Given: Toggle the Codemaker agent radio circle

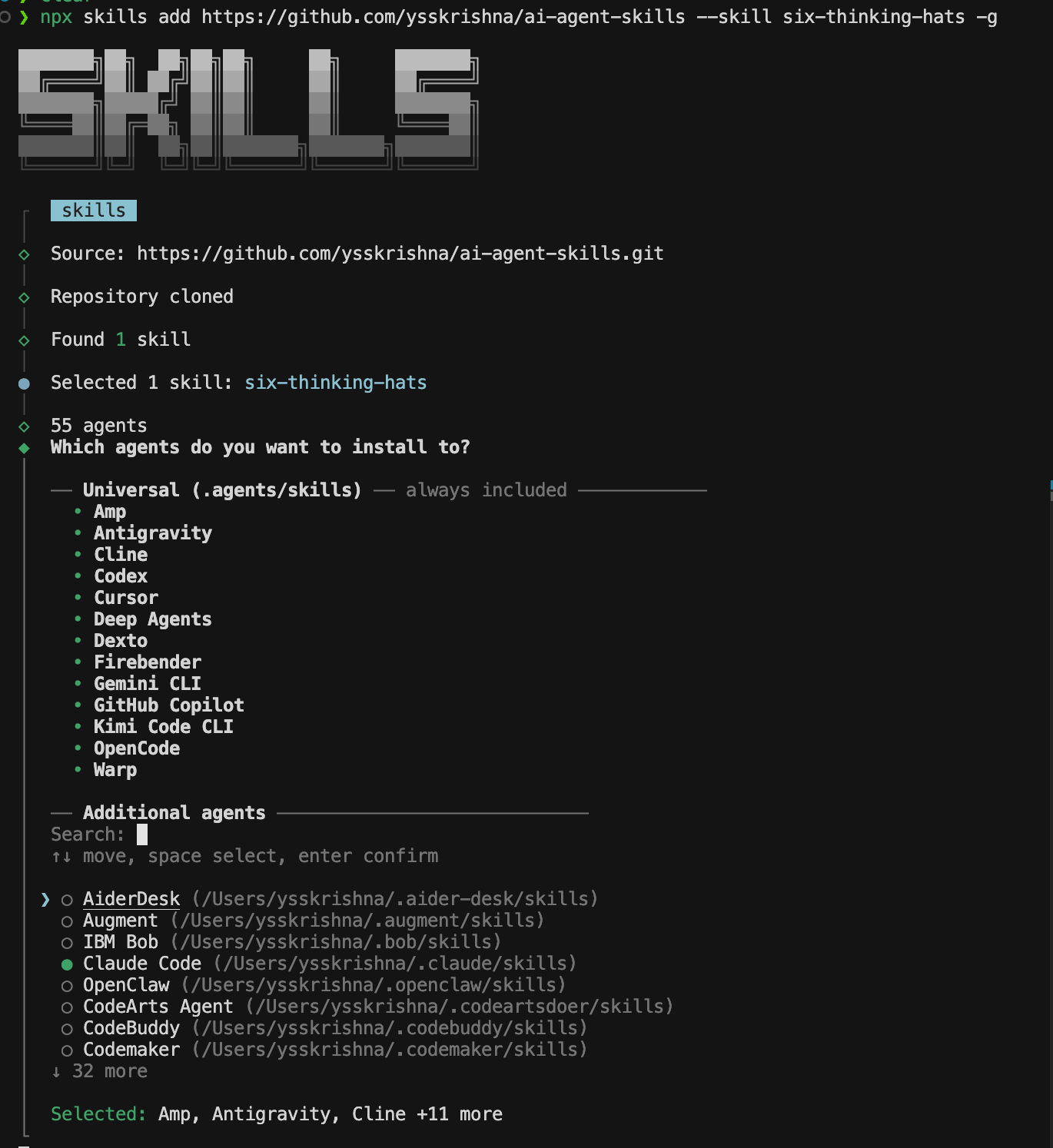Looking at the screenshot, I should pyautogui.click(x=67, y=1050).
